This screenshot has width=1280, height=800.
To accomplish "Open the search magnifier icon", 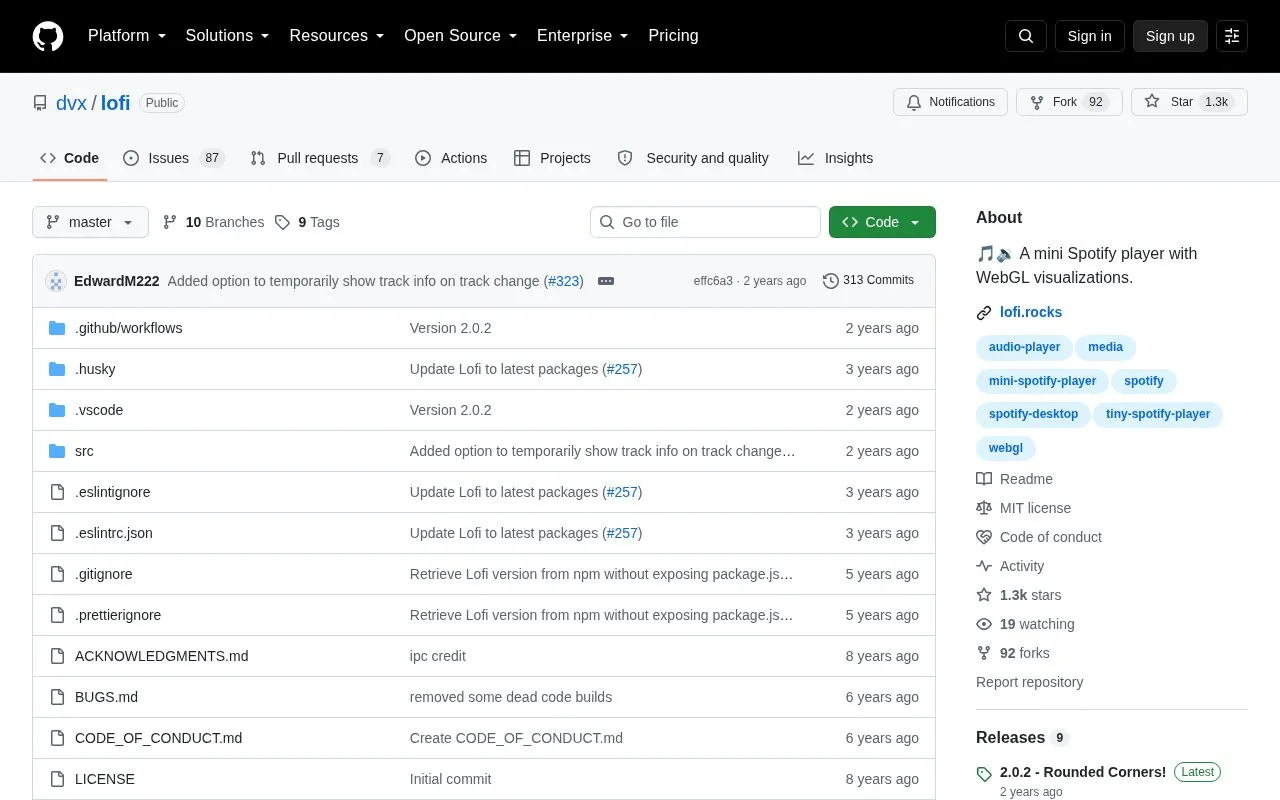I will pyautogui.click(x=1026, y=36).
